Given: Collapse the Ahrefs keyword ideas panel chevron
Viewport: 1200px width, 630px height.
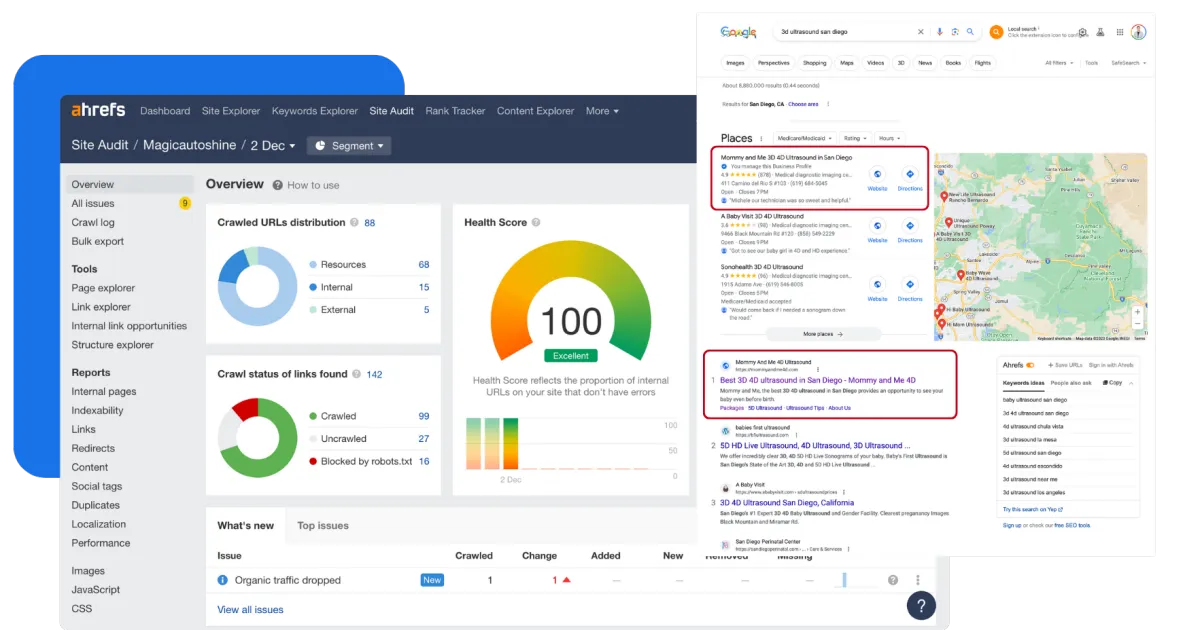Looking at the screenshot, I should click(x=1131, y=383).
